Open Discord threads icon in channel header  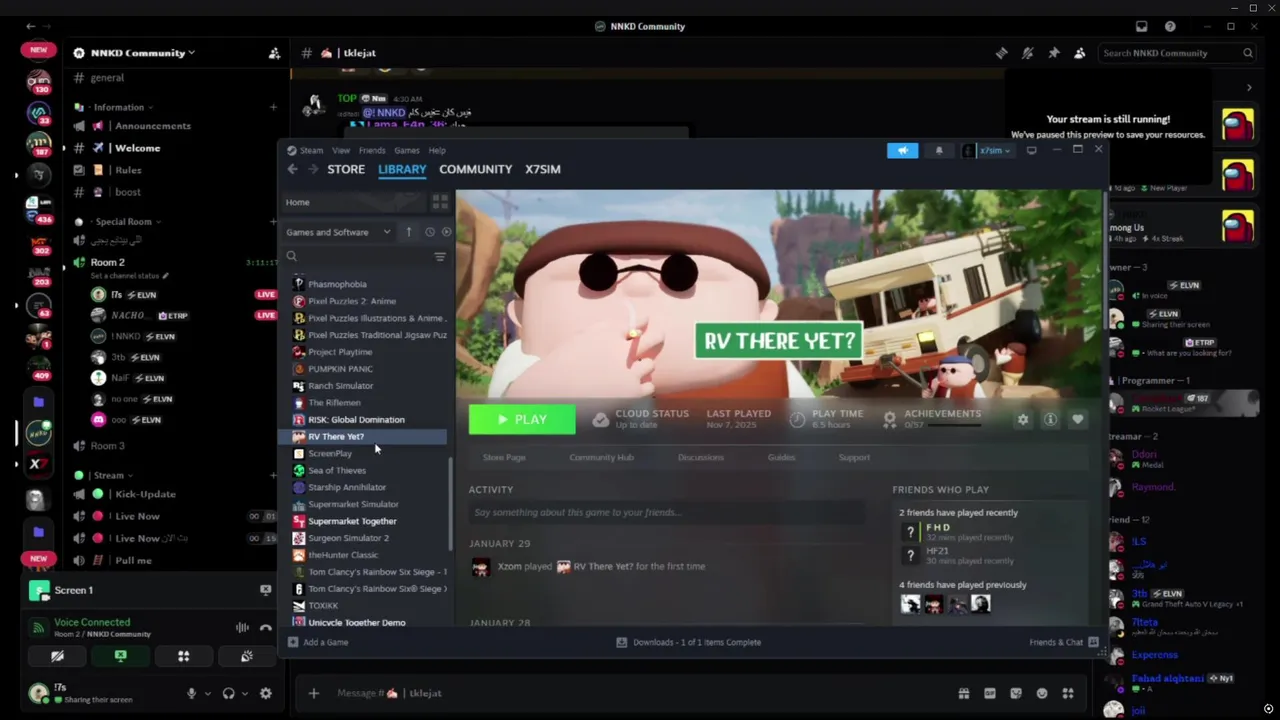coord(1001,53)
